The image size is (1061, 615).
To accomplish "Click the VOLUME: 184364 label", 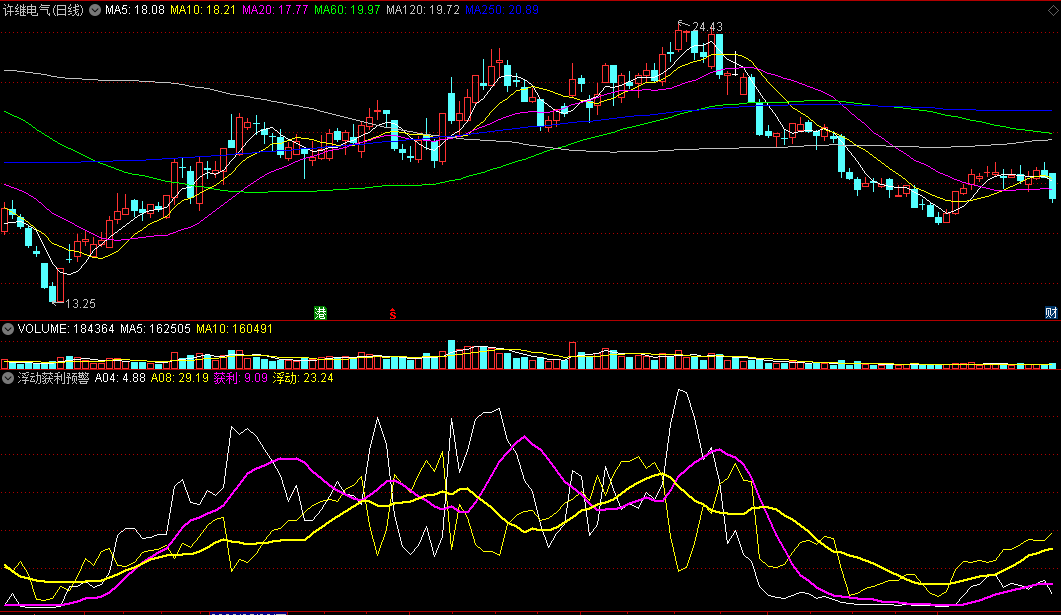I will tap(66, 329).
